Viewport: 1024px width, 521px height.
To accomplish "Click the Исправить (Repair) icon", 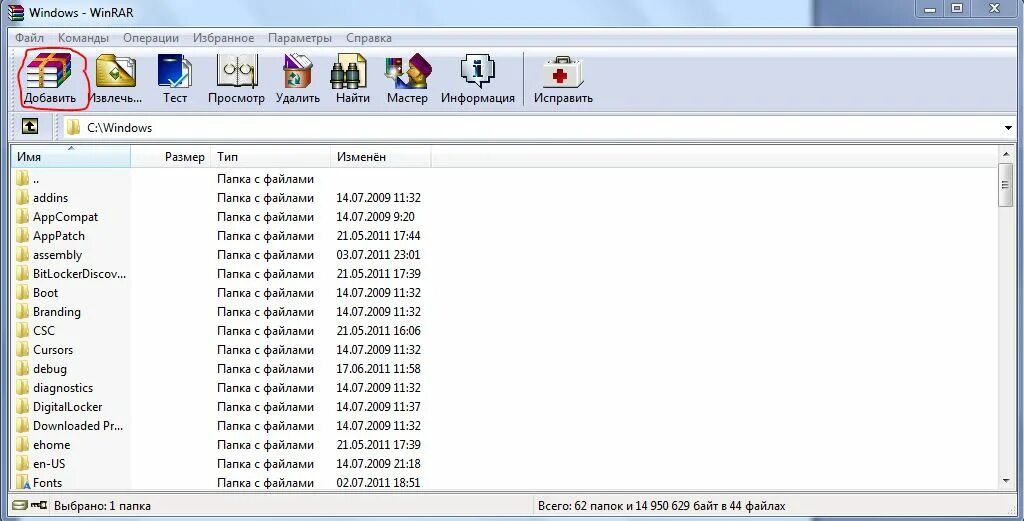I will click(563, 71).
